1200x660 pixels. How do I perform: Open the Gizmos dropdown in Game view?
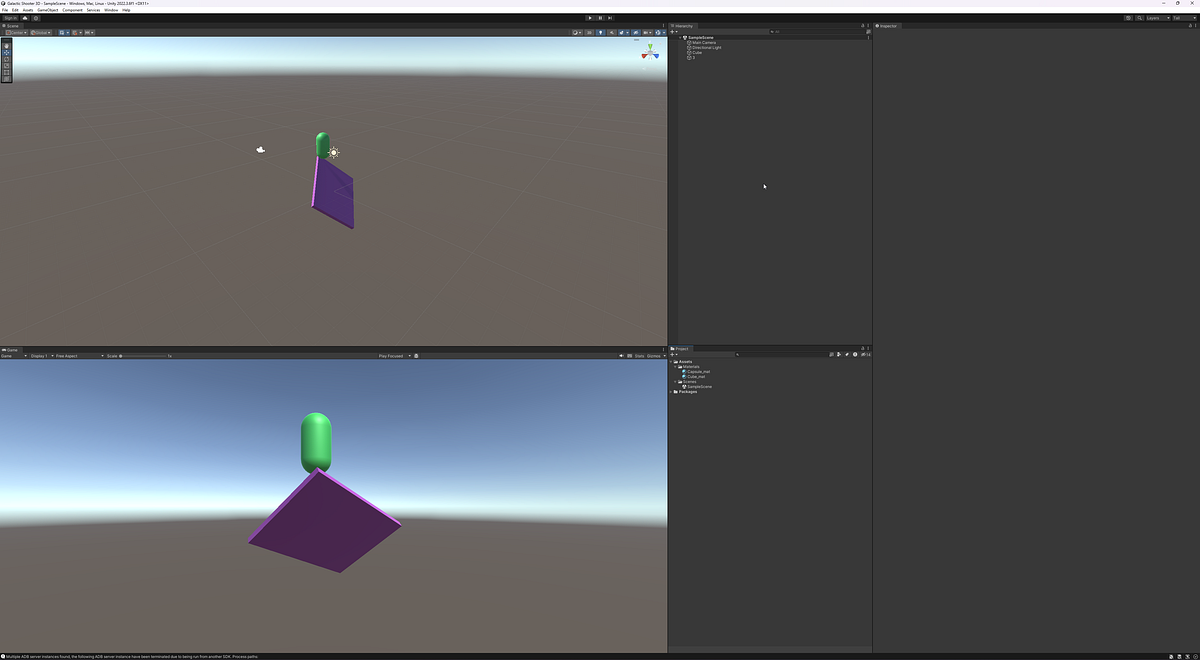coord(654,355)
